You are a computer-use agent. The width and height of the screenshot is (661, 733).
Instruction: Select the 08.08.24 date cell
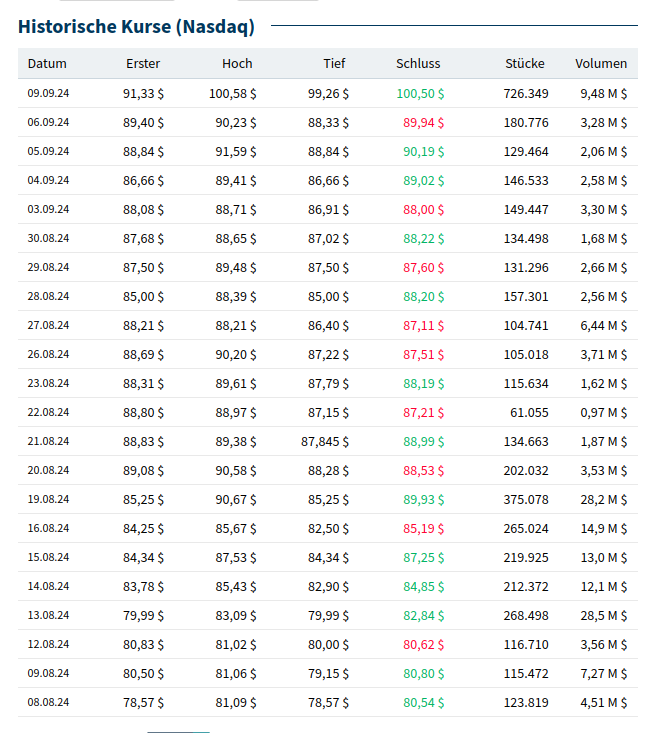pos(48,702)
